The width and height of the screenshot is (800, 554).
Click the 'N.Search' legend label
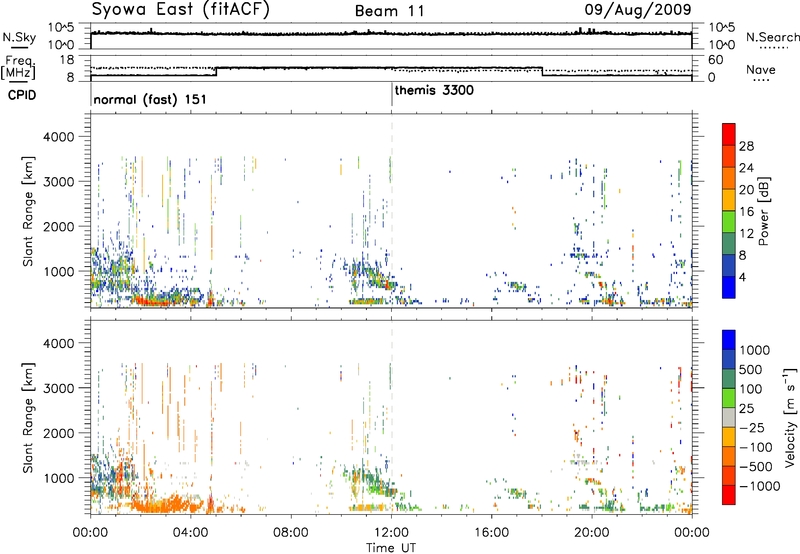click(x=773, y=37)
